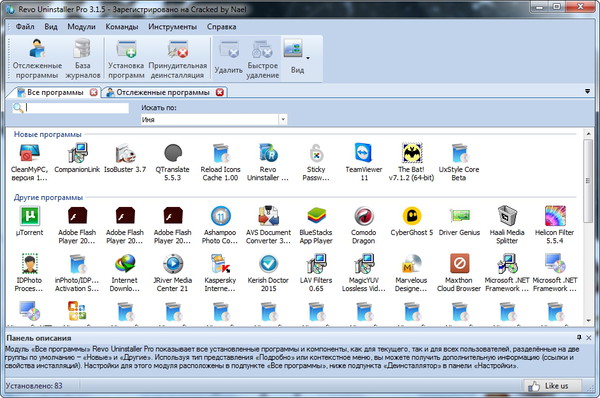Close the Панель описания panel

click(x=589, y=338)
